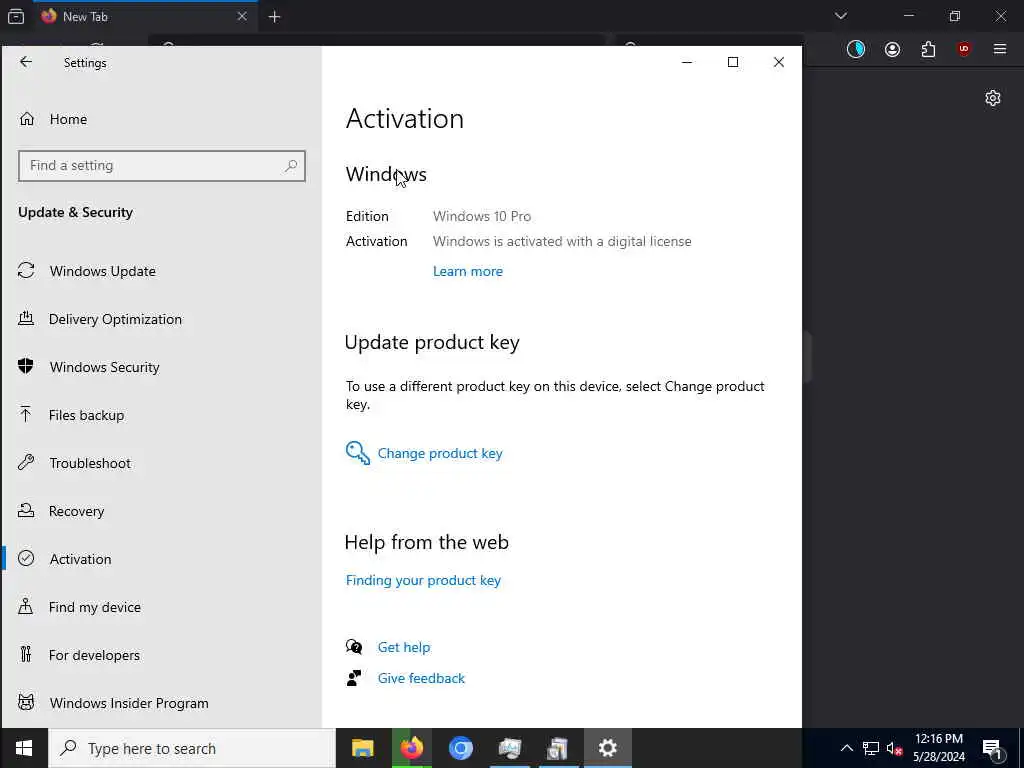Close the Firefox New Tab tab
Screen dimensions: 1024x768
pyautogui.click(x=242, y=16)
